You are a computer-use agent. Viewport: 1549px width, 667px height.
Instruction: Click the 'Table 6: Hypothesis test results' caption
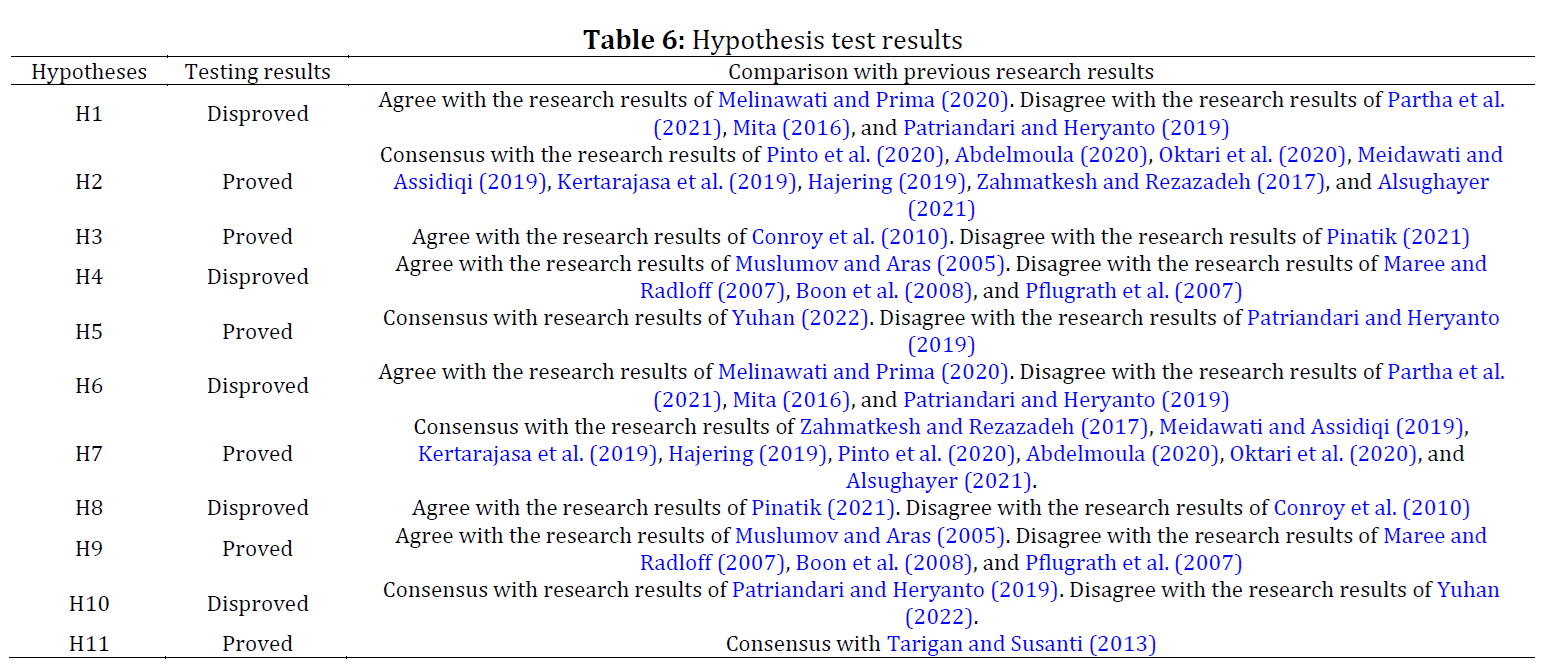coord(773,40)
